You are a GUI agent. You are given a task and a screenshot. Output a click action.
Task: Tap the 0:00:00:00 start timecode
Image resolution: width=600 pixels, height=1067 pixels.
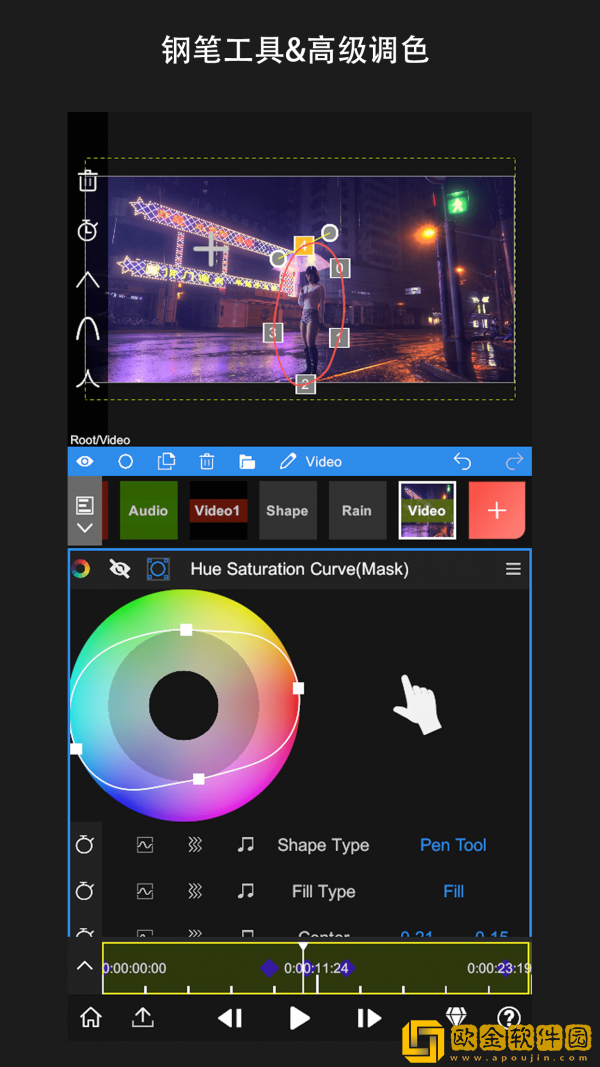[135, 968]
